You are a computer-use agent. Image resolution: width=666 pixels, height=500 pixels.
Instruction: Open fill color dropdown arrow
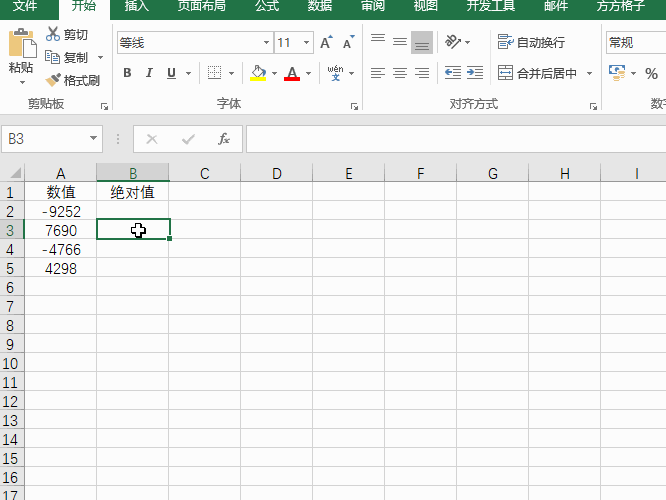(x=274, y=73)
